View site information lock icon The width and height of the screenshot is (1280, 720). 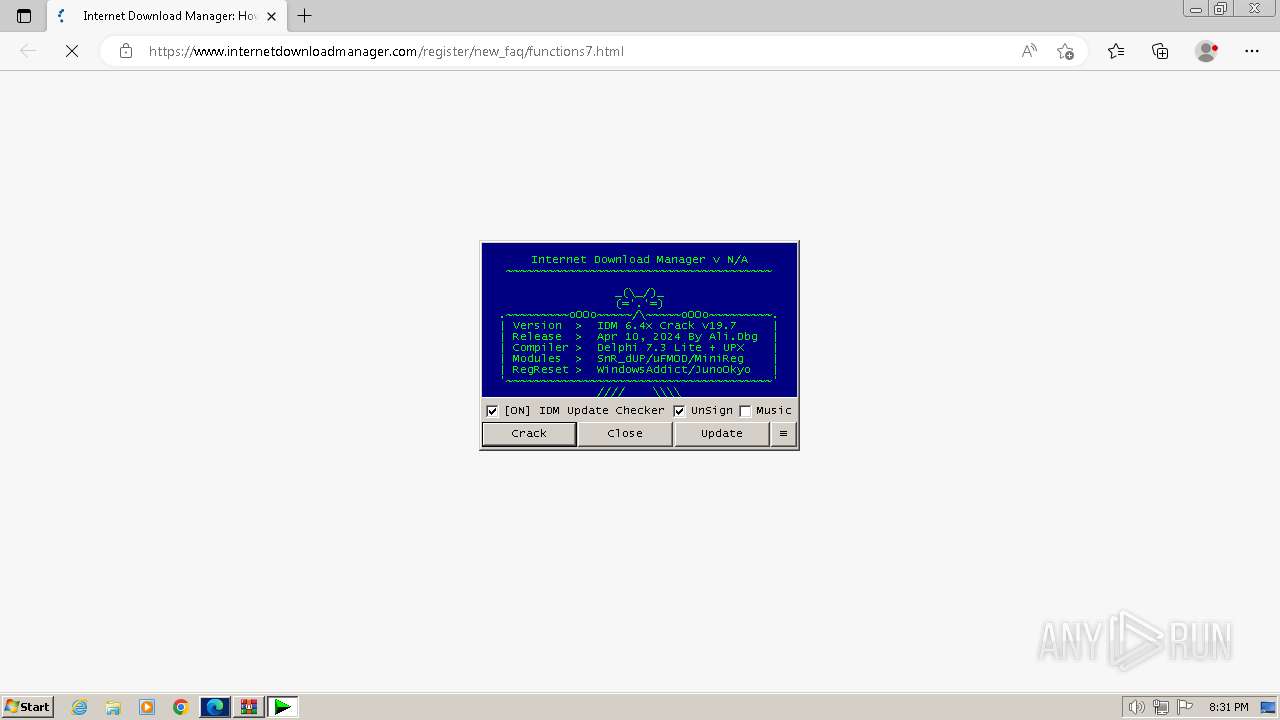126,51
